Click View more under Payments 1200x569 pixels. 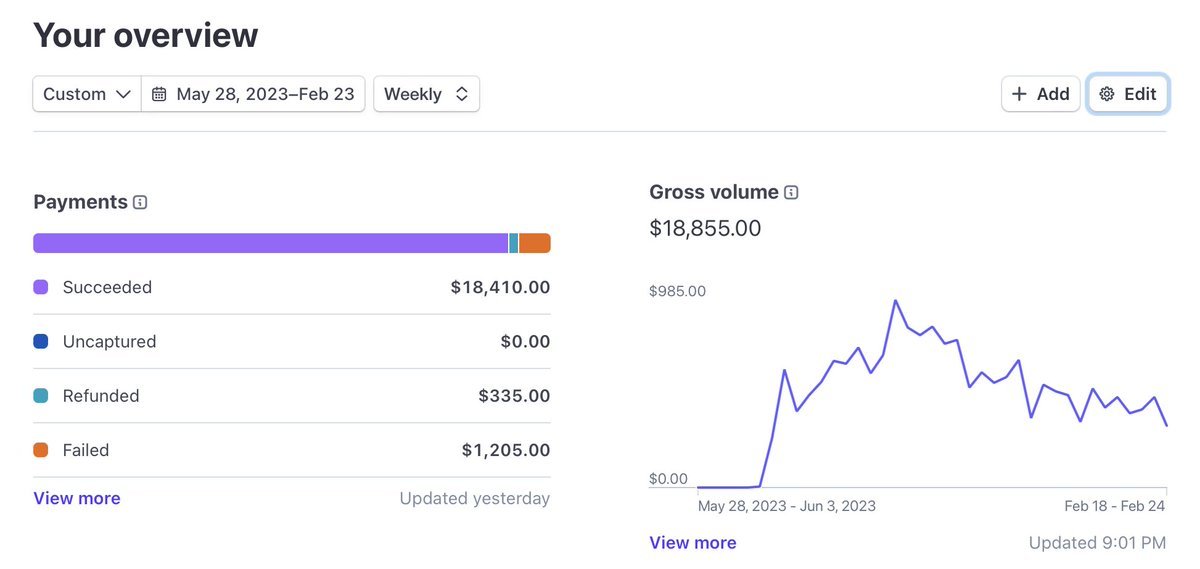pyautogui.click(x=77, y=498)
